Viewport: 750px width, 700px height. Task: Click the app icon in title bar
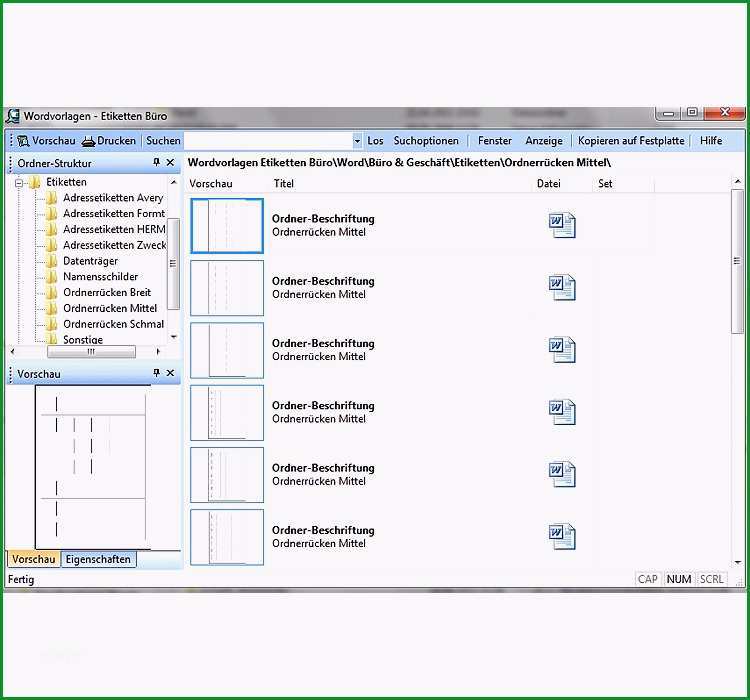pyautogui.click(x=13, y=116)
